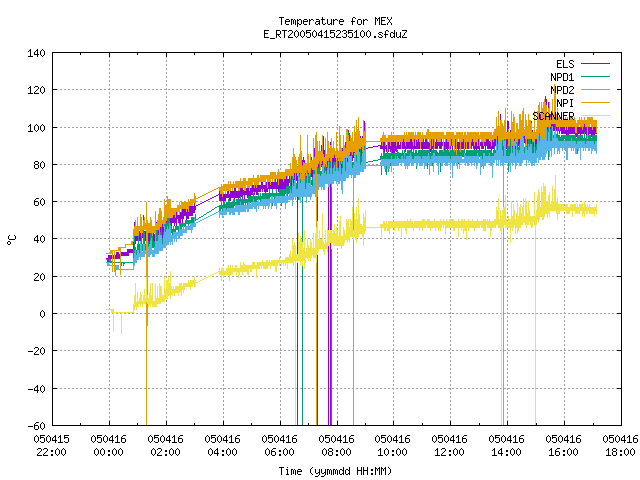Click the purple ELS legend line sample
This screenshot has width=640, height=480.
[595, 64]
